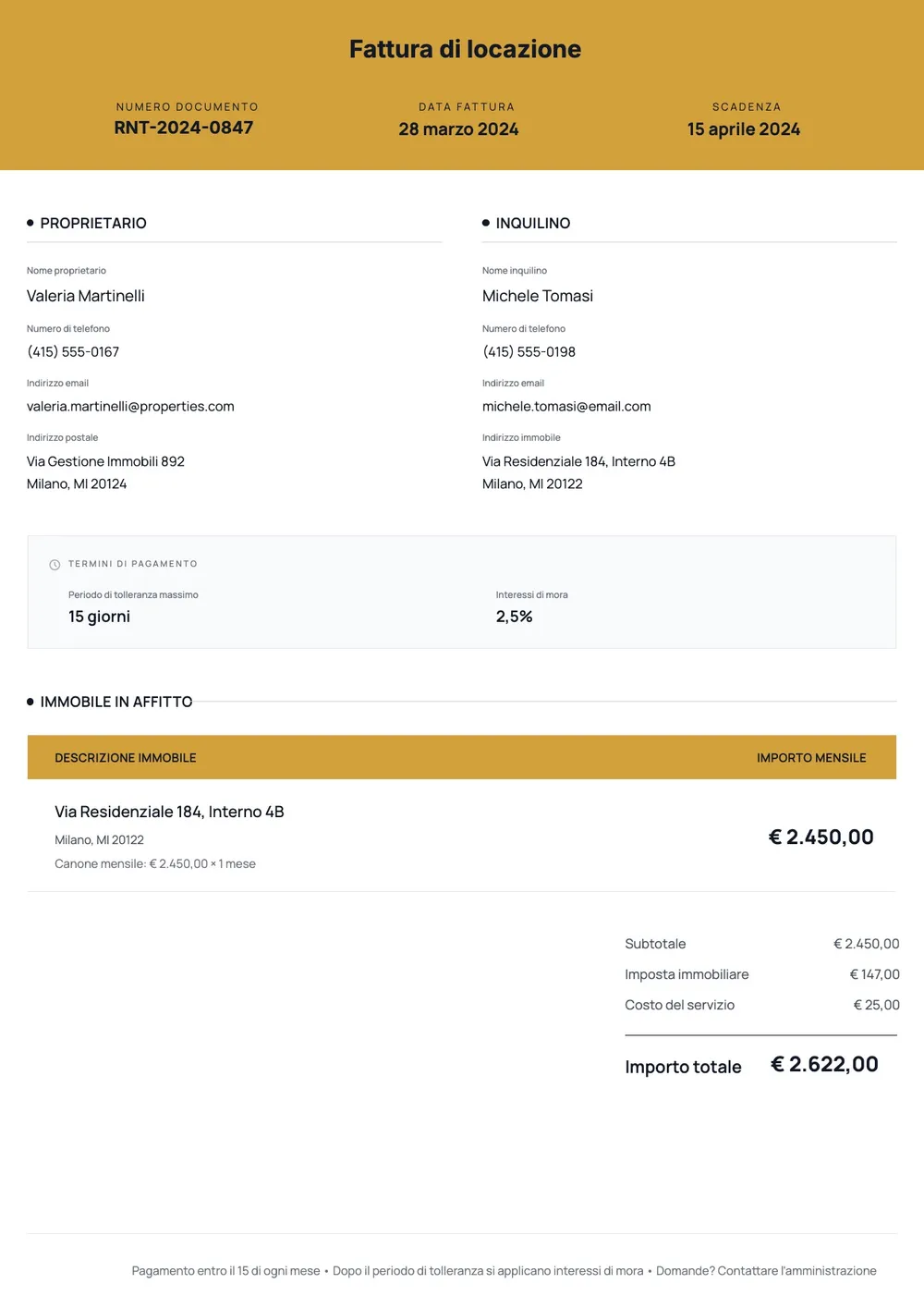924x1308 pixels.
Task: Click the 2,5% late interest value
Action: click(x=514, y=617)
